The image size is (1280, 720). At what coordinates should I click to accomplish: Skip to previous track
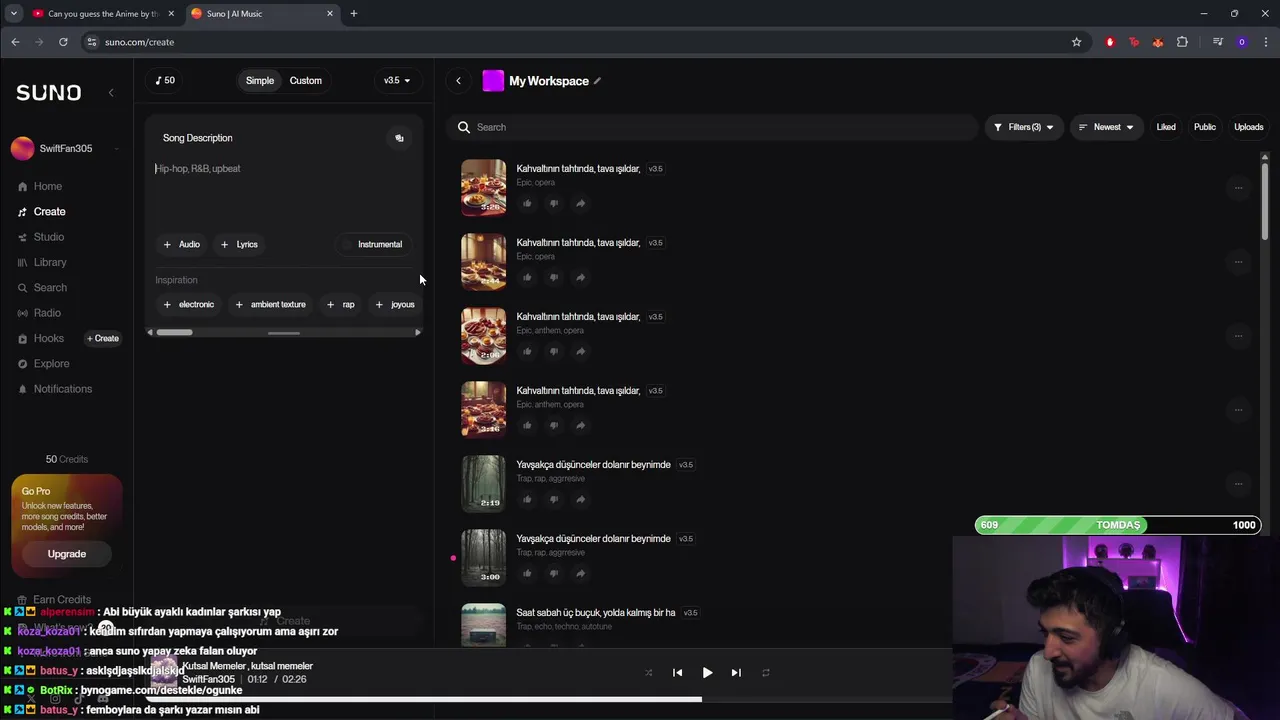coord(677,673)
